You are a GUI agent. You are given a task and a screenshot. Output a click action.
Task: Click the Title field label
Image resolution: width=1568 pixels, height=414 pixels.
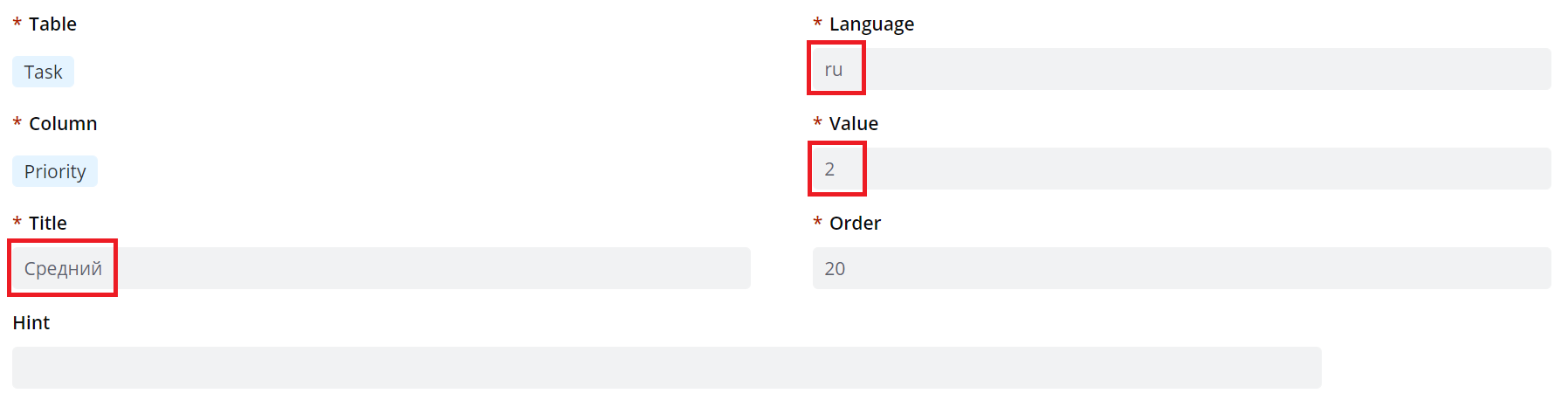pyautogui.click(x=47, y=224)
